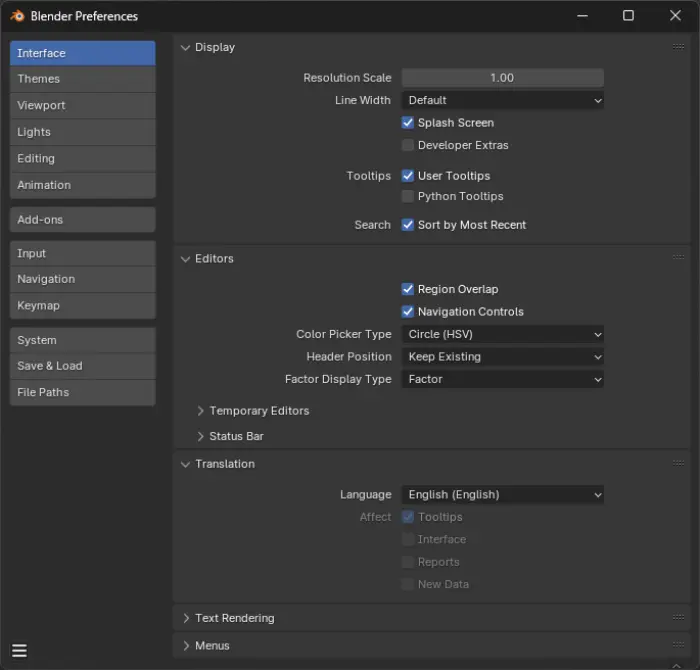Screen dimensions: 700x670
Task: Grab the Translation panel drag handle
Action: (678, 463)
